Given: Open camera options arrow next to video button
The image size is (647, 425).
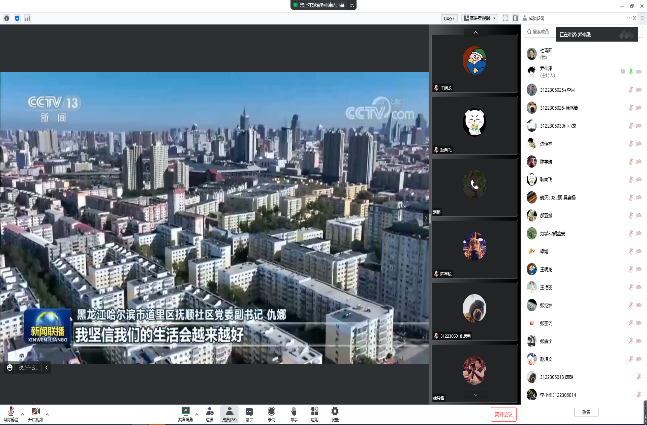Looking at the screenshot, I should (46, 410).
